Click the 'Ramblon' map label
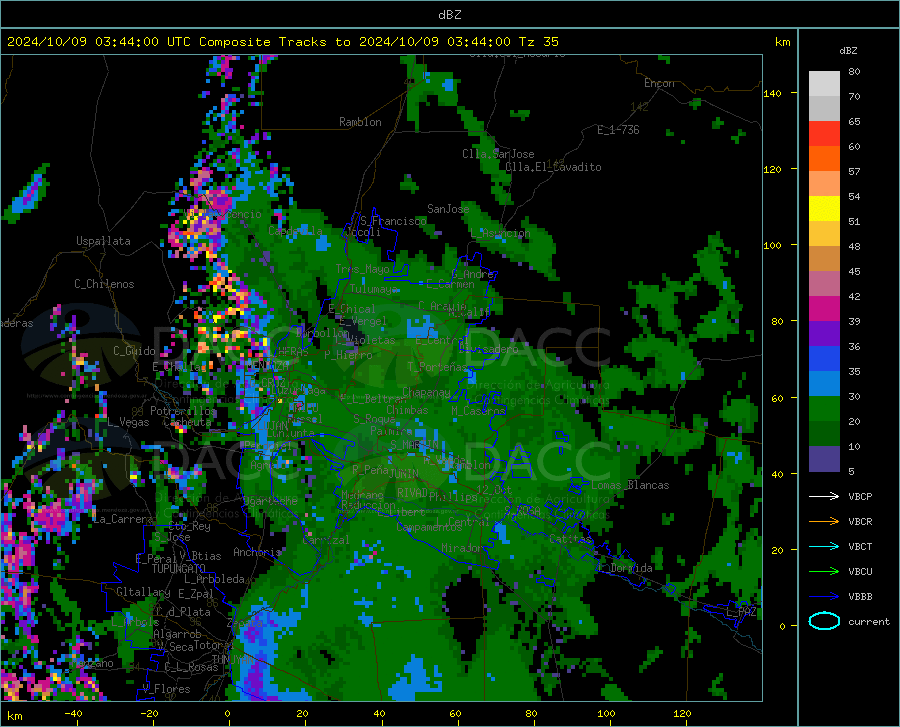This screenshot has width=900, height=727. point(360,122)
